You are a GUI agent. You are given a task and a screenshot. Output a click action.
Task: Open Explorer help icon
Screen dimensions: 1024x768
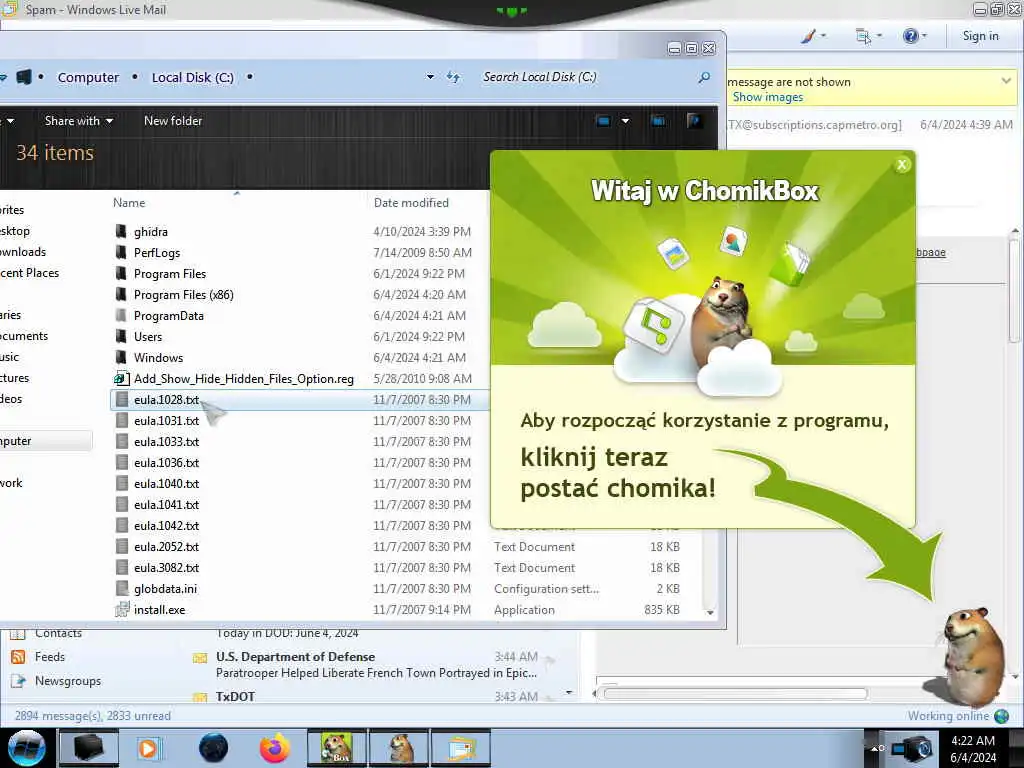pyautogui.click(x=694, y=121)
